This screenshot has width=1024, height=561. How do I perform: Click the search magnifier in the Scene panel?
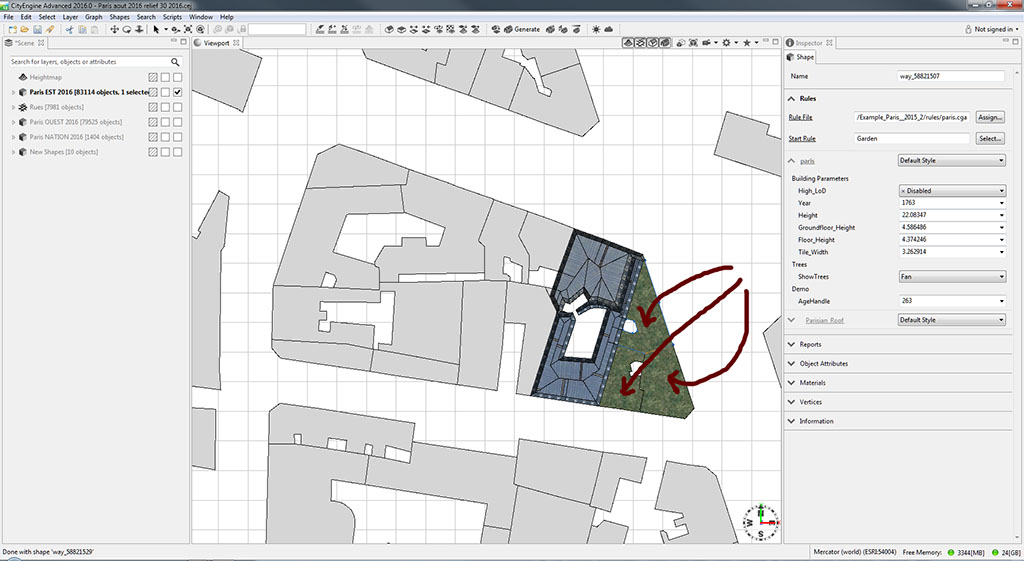pos(175,62)
